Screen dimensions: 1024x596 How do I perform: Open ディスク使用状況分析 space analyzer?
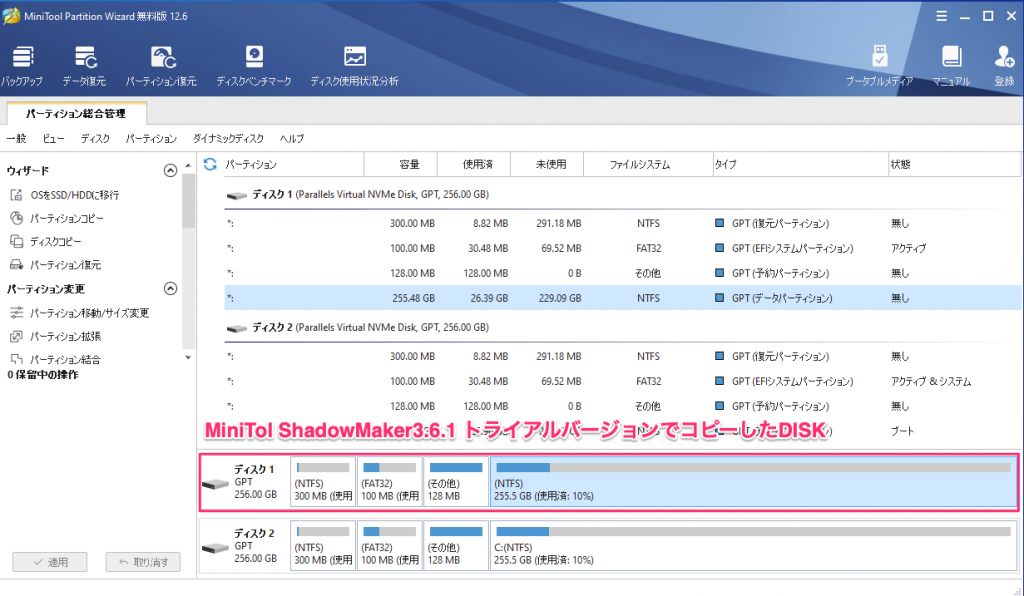(x=355, y=66)
